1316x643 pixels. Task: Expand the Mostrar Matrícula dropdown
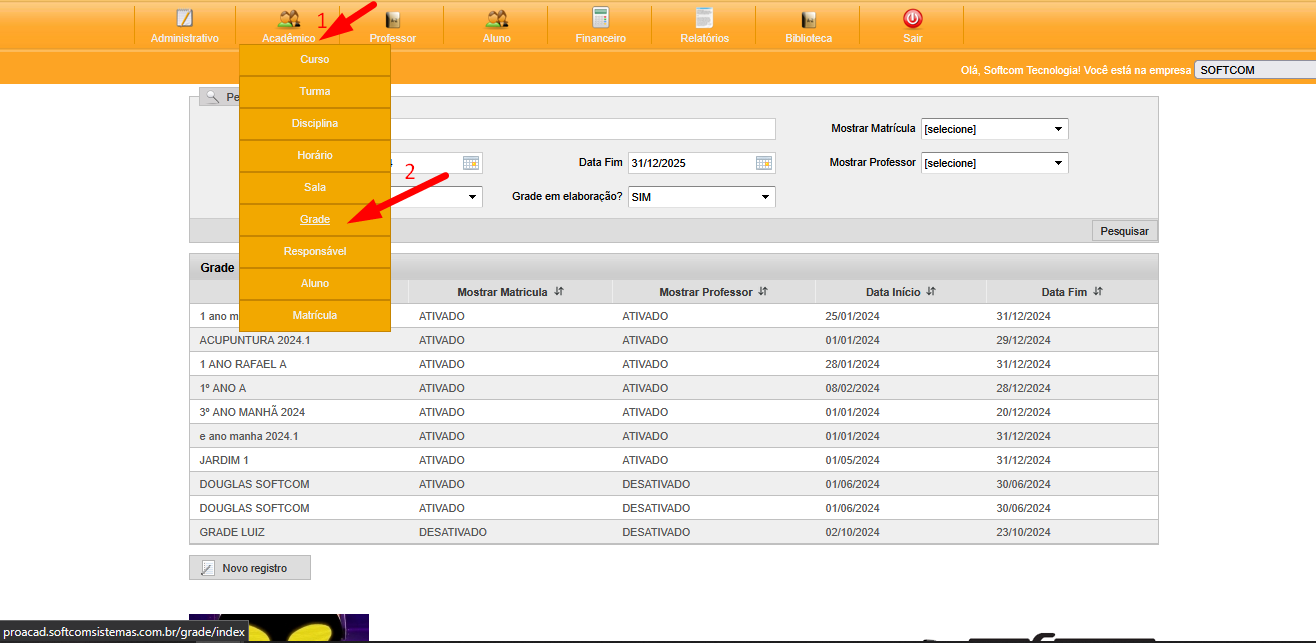click(994, 129)
